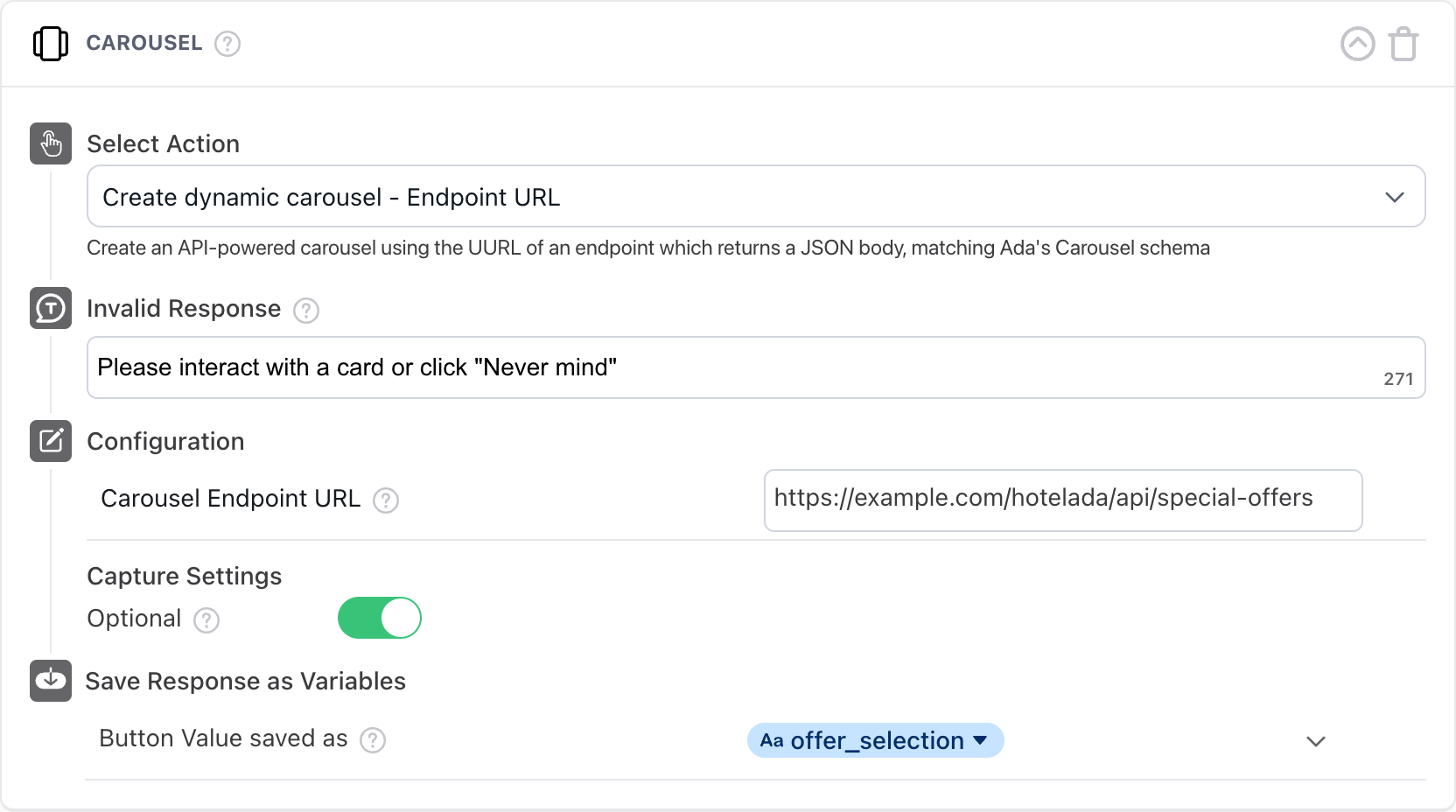Click the Carousel Endpoint URL input field
The image size is (1456, 812).
tap(1062, 500)
